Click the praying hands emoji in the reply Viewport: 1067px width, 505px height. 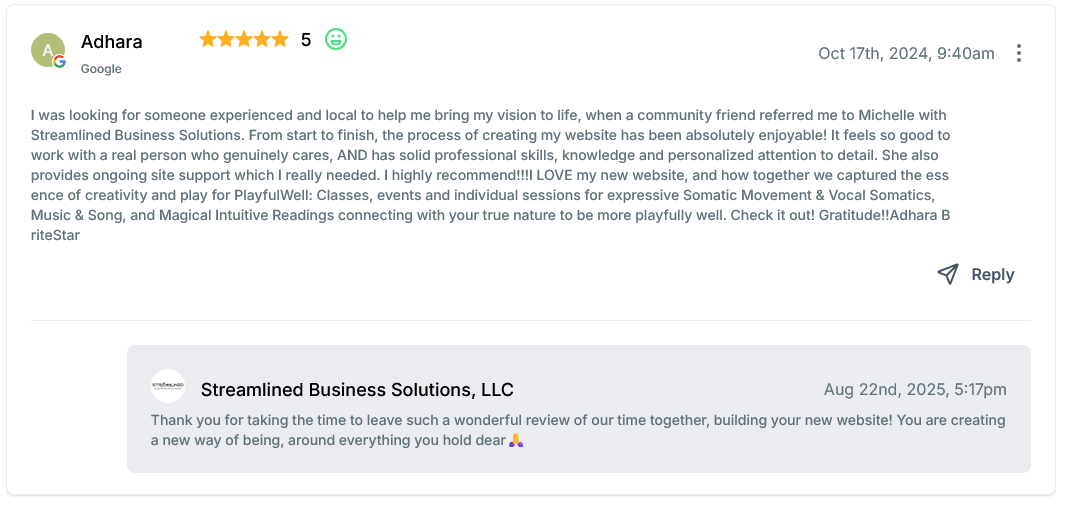click(x=516, y=440)
